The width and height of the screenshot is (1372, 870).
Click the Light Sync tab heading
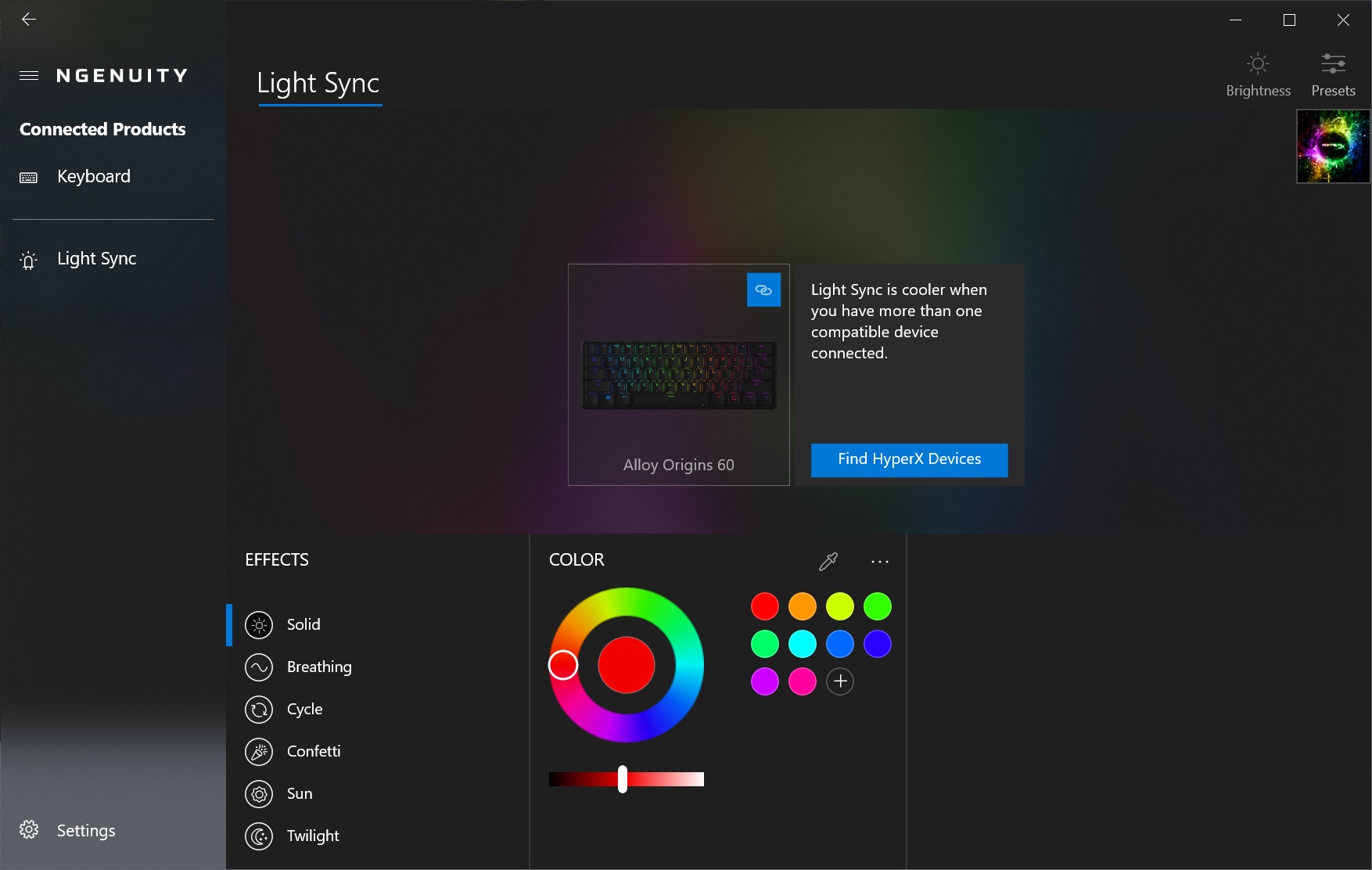(318, 83)
